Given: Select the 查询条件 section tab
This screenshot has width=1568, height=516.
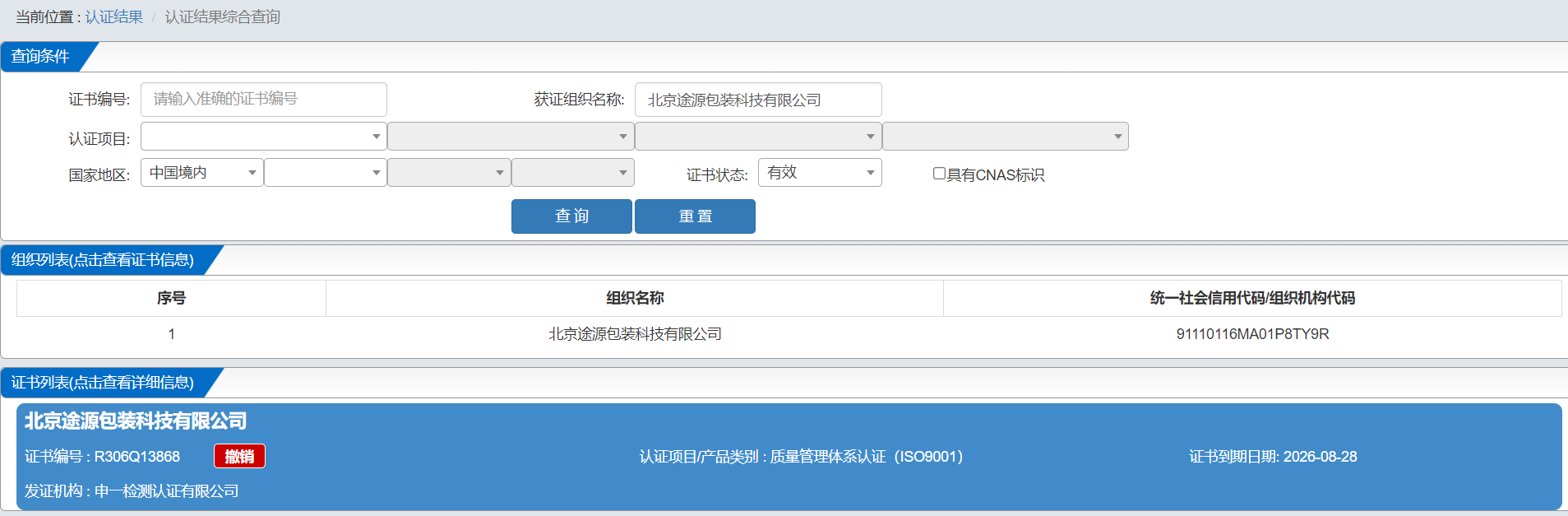Looking at the screenshot, I should 41,57.
